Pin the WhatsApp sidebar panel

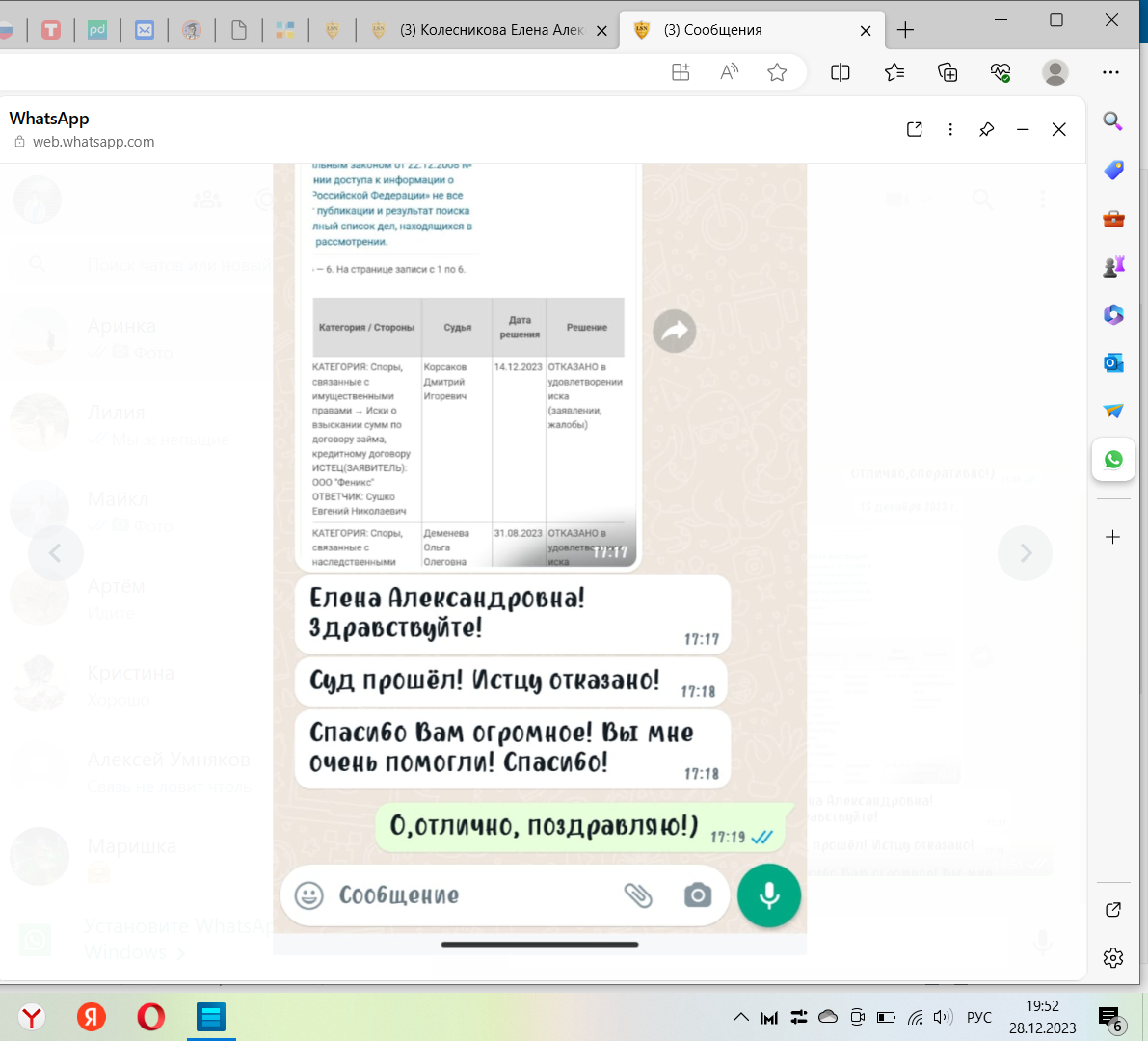tap(986, 128)
